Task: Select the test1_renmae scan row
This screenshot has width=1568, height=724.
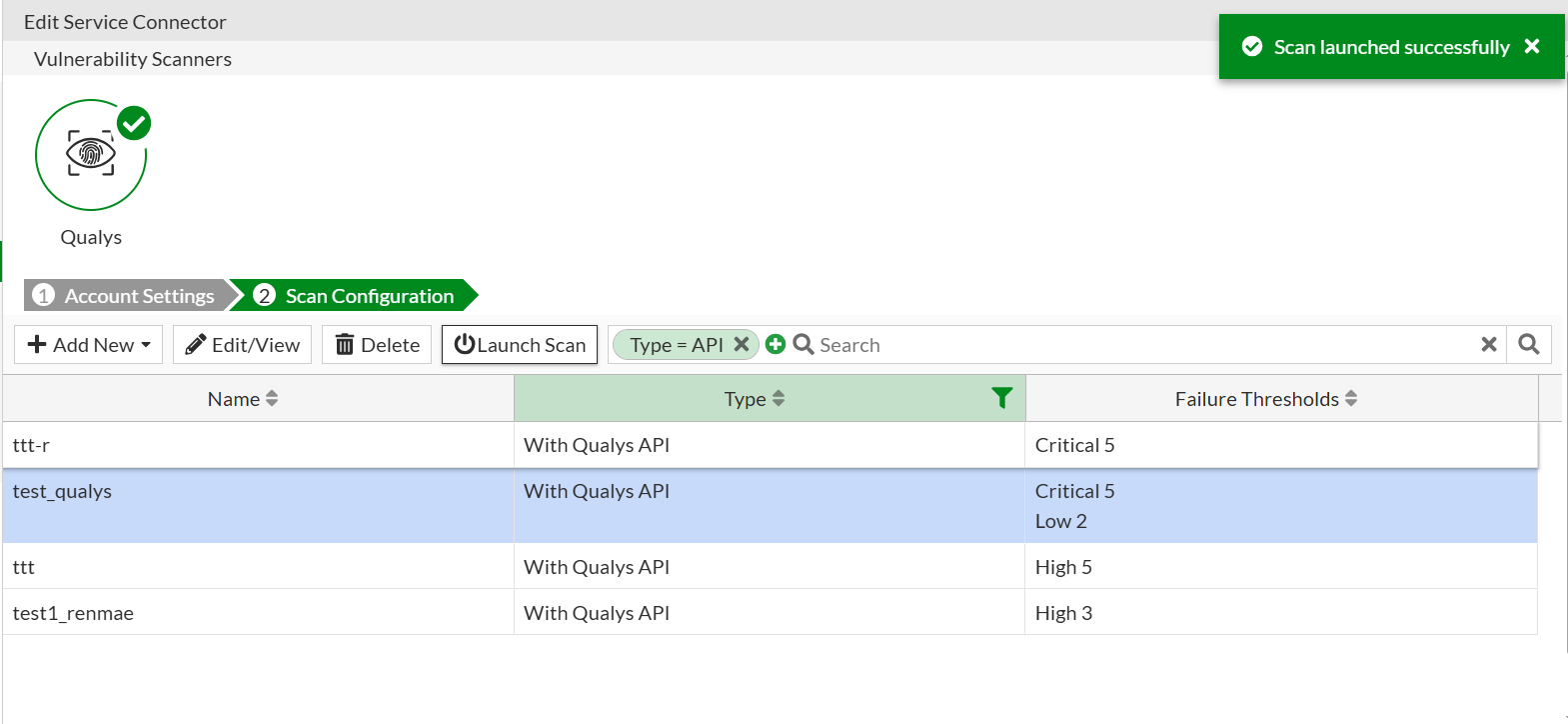Action: 258,613
